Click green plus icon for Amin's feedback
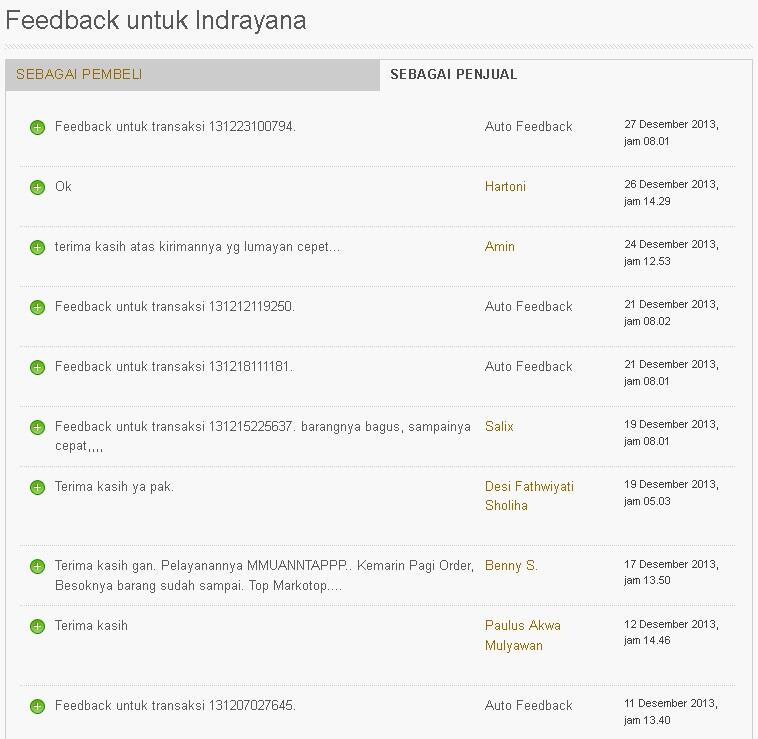Viewport: 758px width, 739px height. pos(37,247)
